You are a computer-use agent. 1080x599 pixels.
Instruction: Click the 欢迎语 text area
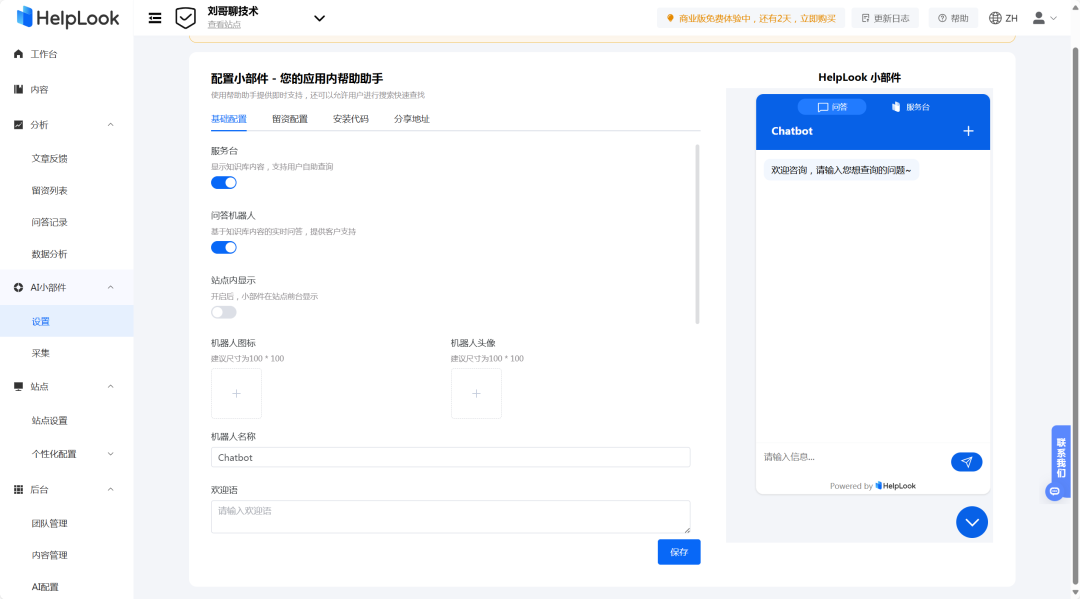(450, 516)
